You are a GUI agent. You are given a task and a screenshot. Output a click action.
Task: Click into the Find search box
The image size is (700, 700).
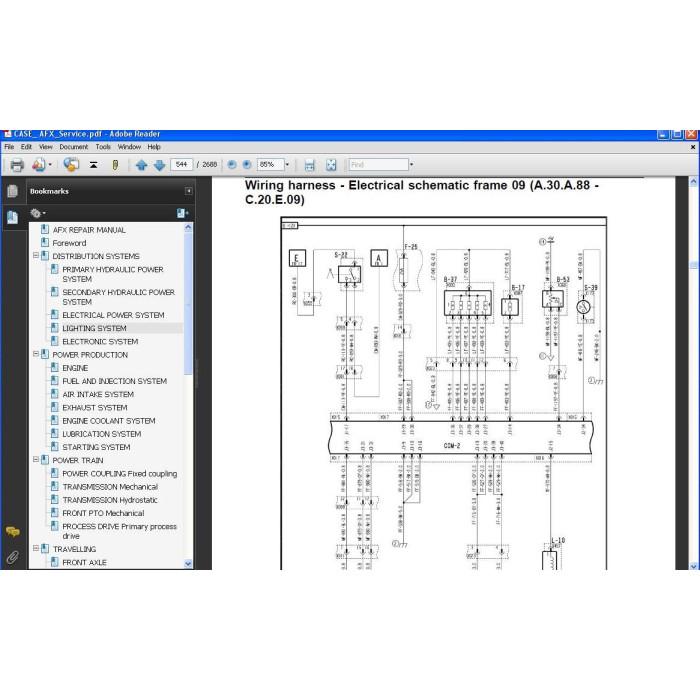(x=379, y=165)
